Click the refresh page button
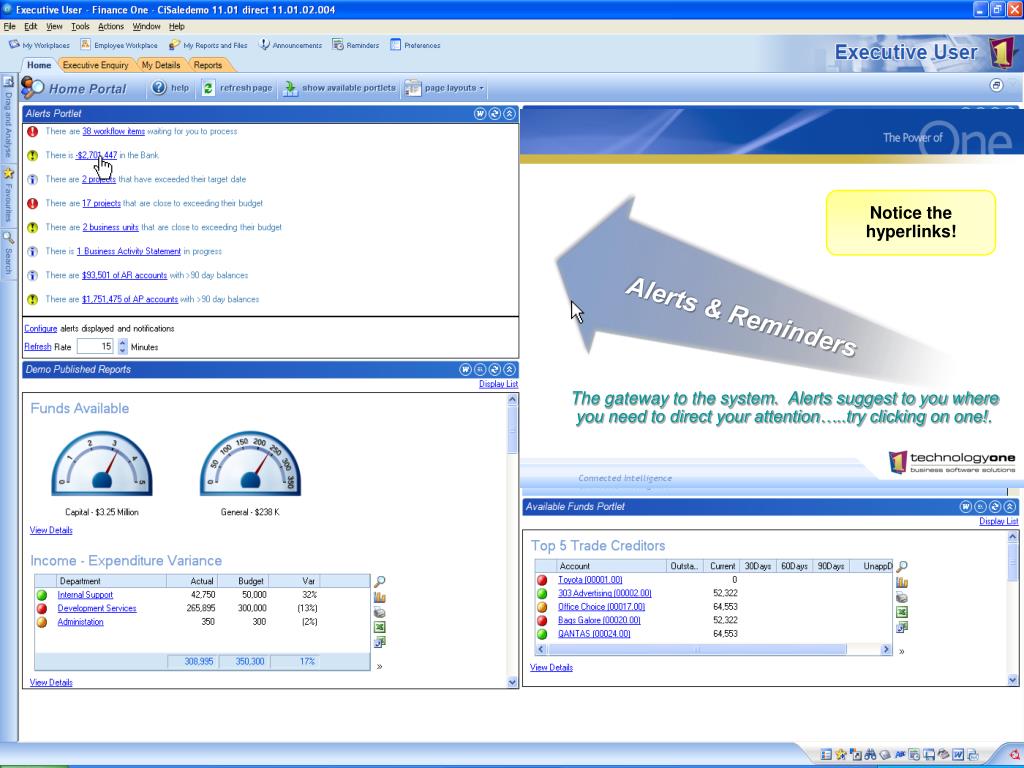 tap(236, 88)
